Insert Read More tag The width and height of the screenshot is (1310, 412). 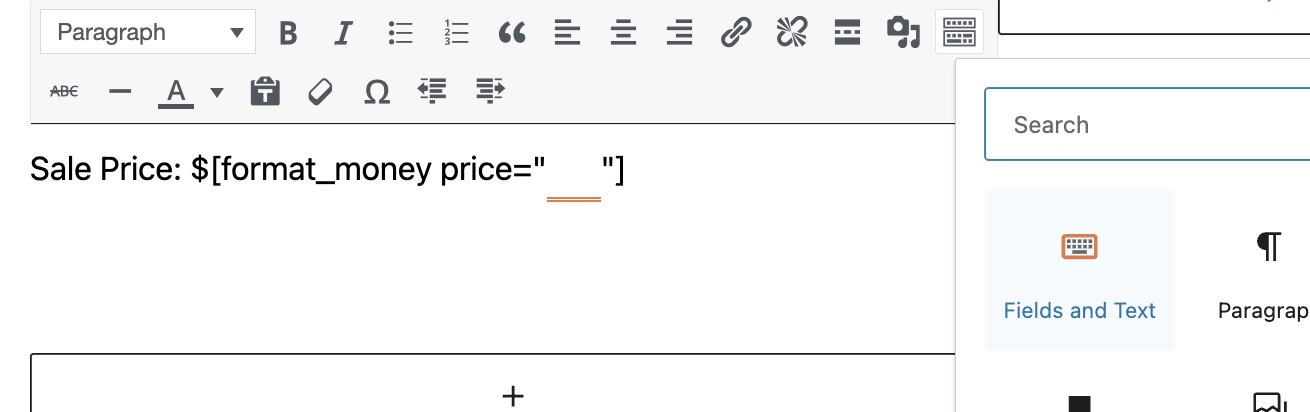[x=848, y=33]
